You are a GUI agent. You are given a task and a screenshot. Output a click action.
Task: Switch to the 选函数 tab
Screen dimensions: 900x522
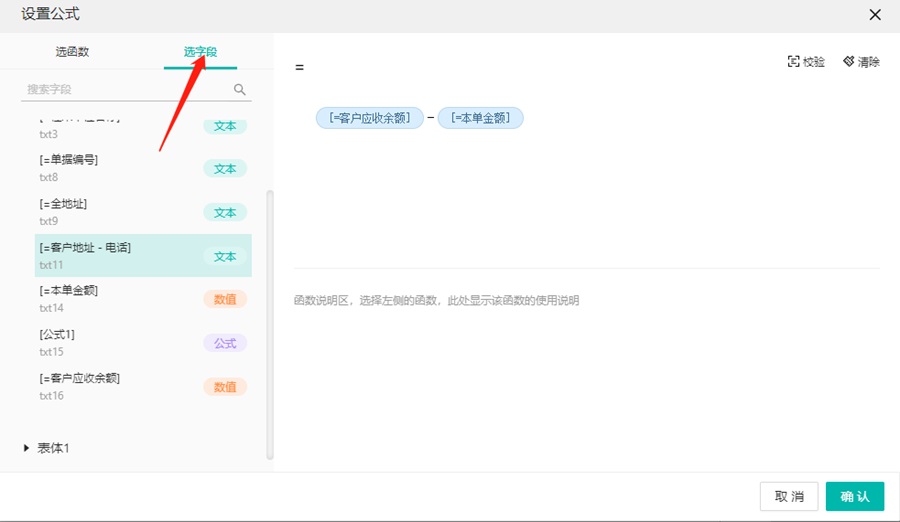(72, 52)
